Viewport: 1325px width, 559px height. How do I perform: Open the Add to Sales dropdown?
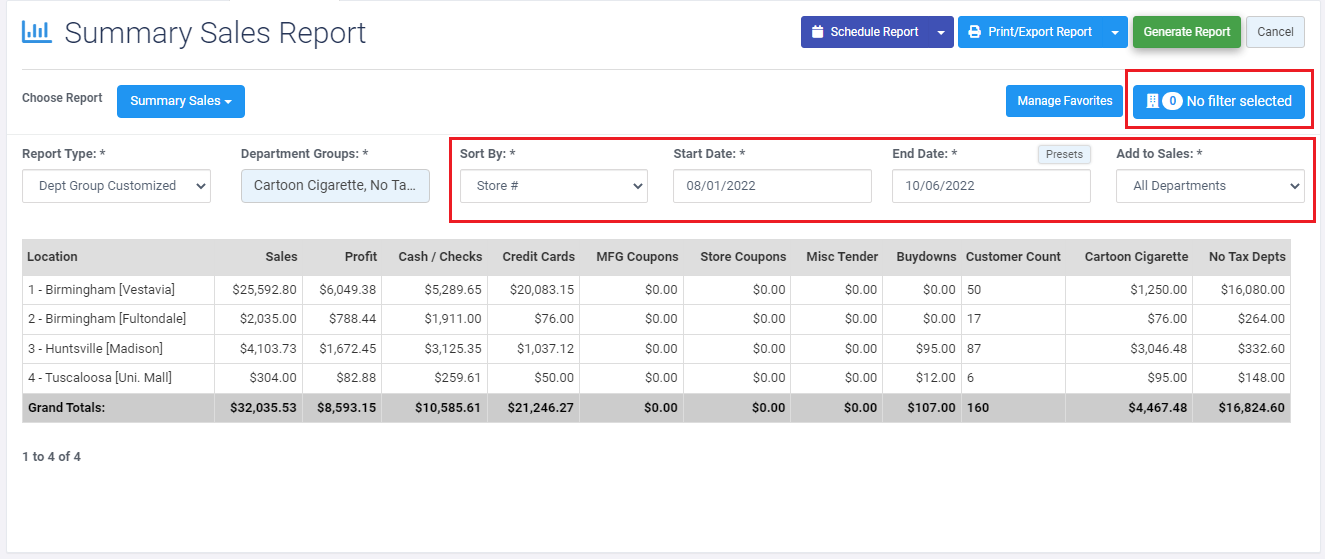click(x=1210, y=186)
